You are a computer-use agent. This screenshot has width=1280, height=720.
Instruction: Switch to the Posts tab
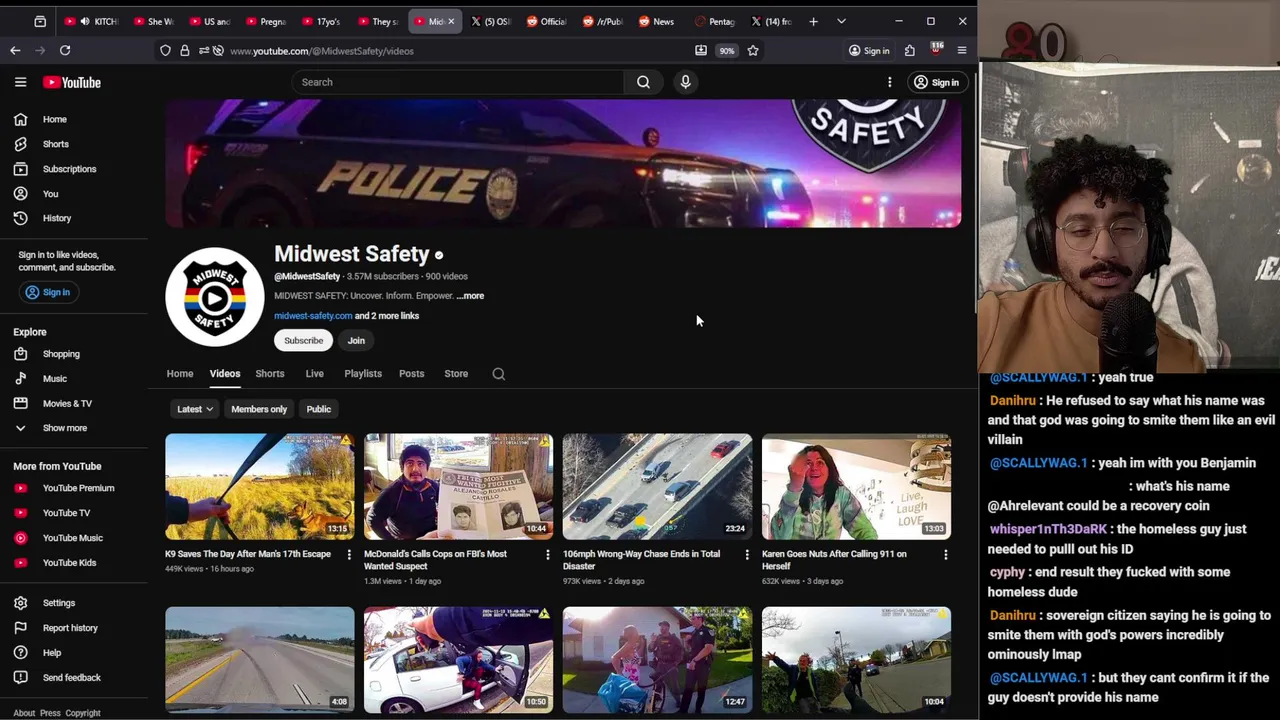(412, 374)
